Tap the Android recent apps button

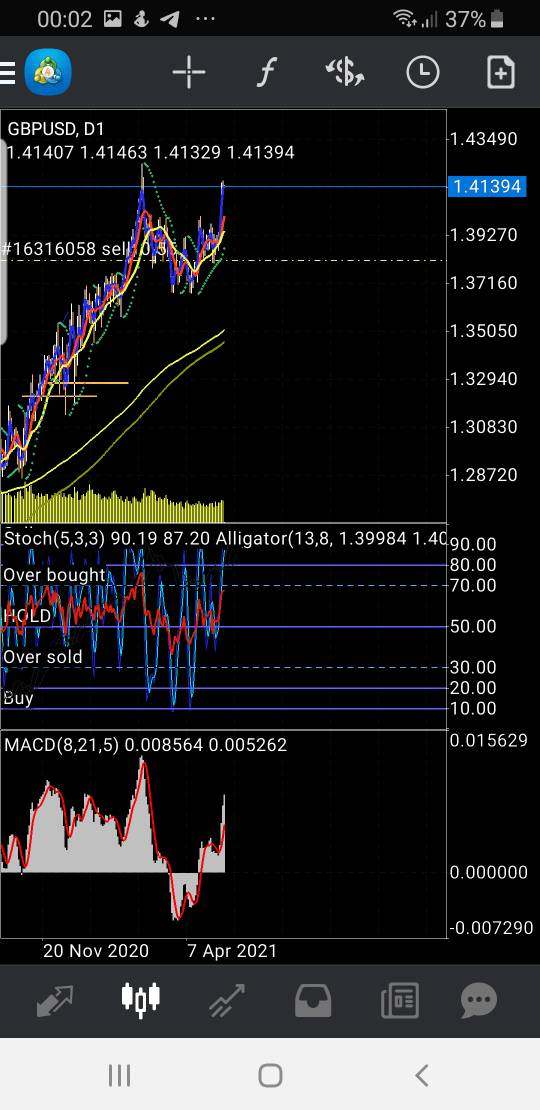(x=120, y=1075)
